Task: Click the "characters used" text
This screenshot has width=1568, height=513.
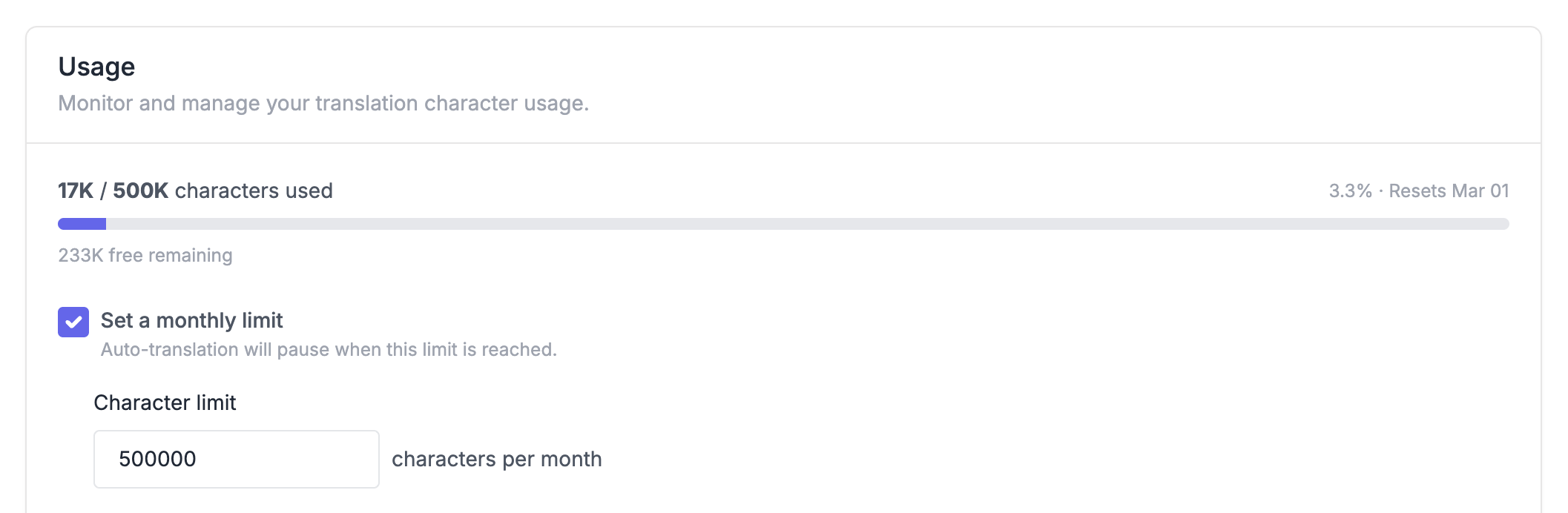Action: (254, 191)
